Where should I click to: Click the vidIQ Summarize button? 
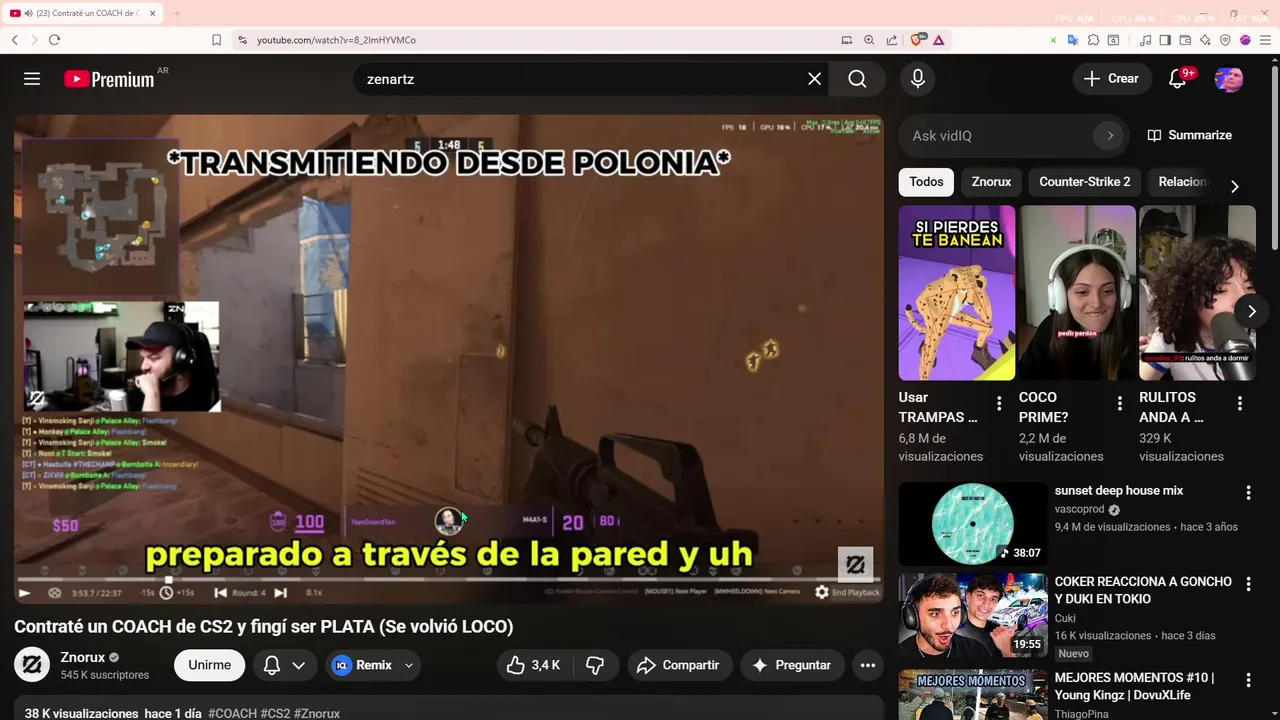pyautogui.click(x=1189, y=135)
